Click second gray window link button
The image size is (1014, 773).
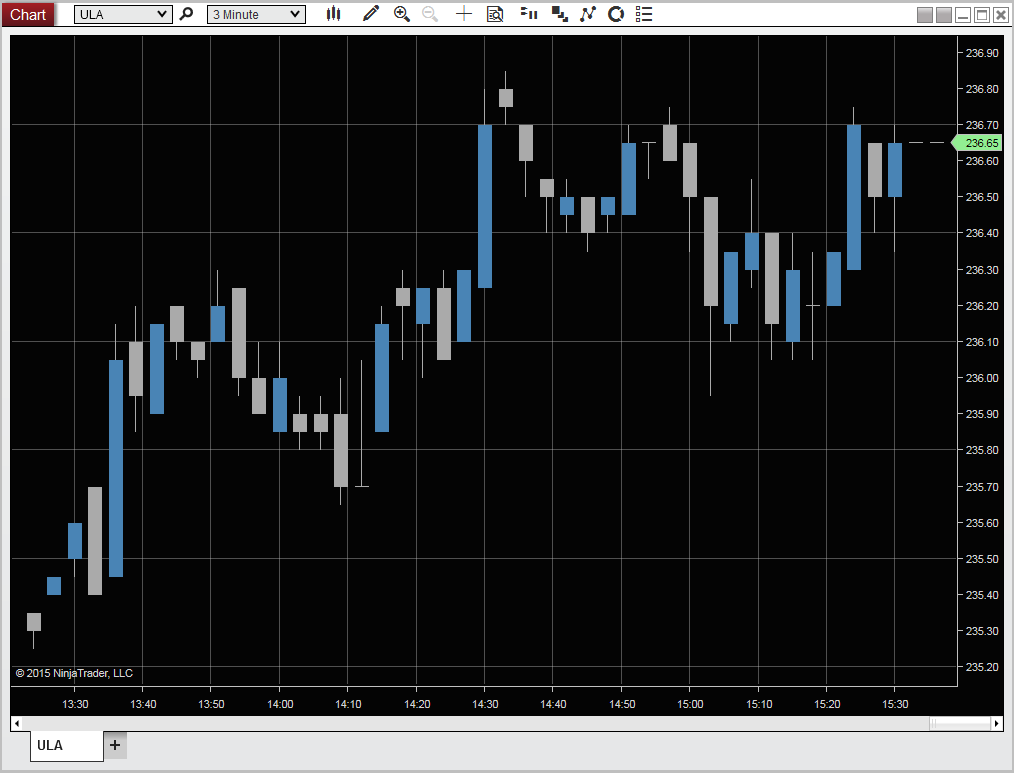click(x=944, y=14)
